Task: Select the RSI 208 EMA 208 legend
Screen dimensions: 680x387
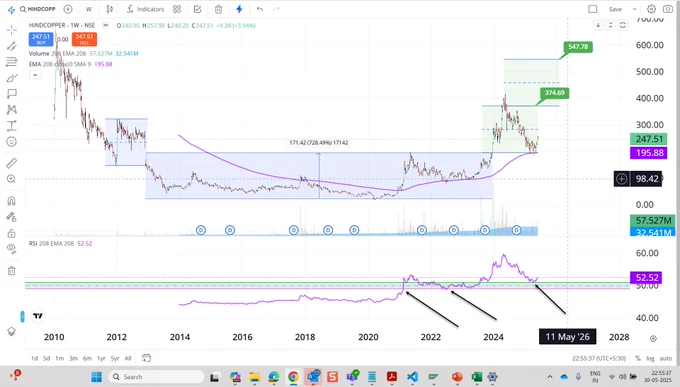Action: [60, 243]
